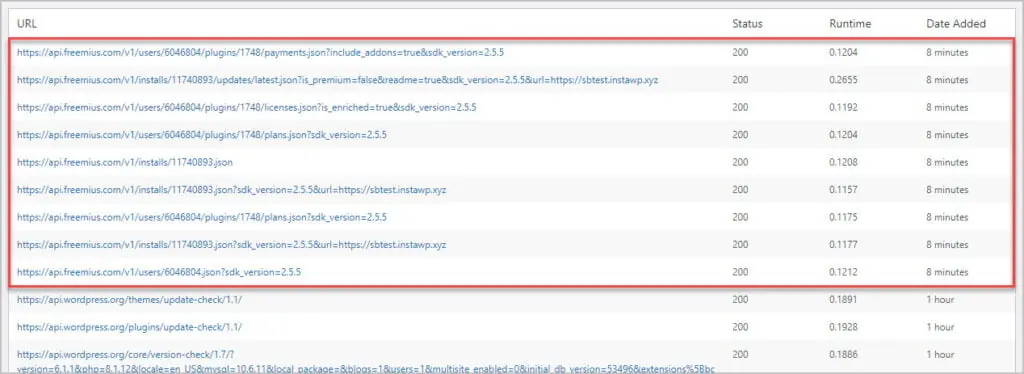The height and width of the screenshot is (374, 1024).
Task: Select status 200 in the payments.json row
Action: click(740, 52)
